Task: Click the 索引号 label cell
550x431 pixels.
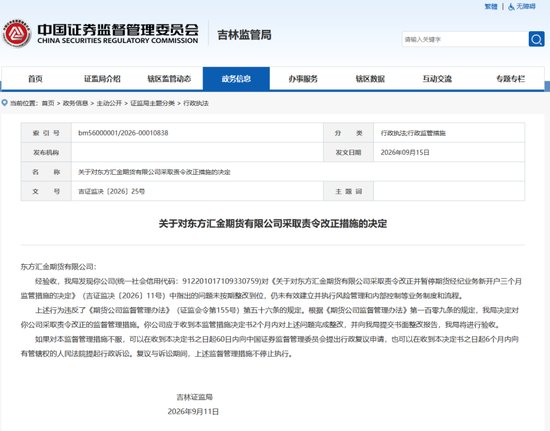Action: 46,133
